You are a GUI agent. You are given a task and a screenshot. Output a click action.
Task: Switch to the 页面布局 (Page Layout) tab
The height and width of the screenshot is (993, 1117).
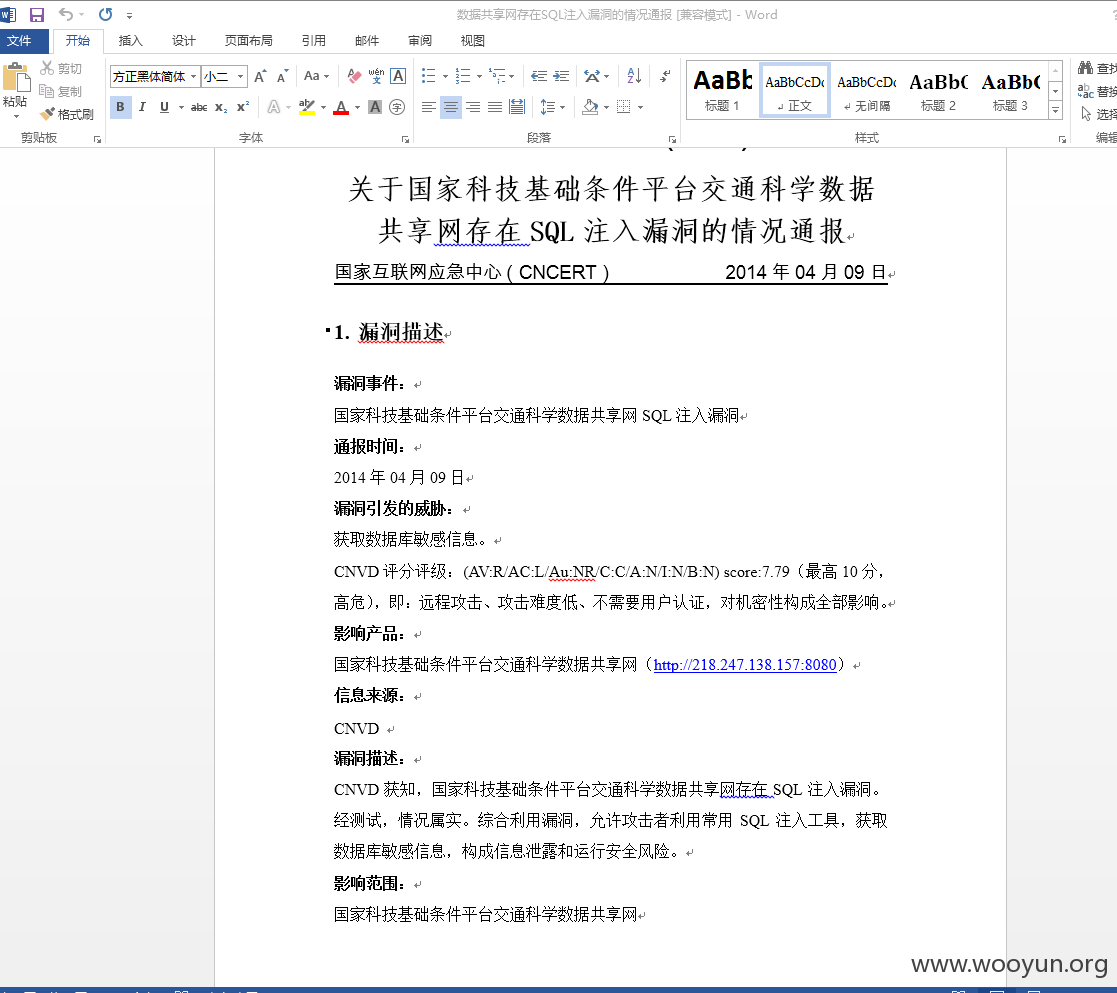(x=249, y=41)
